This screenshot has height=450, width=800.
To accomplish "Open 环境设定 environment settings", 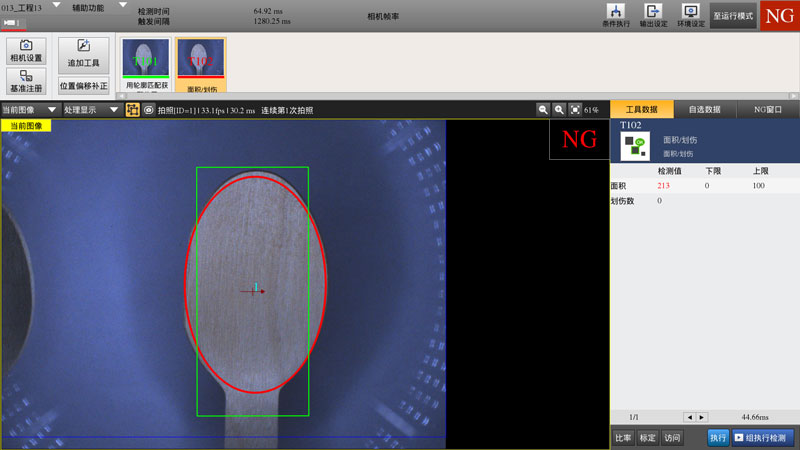I will pos(690,15).
